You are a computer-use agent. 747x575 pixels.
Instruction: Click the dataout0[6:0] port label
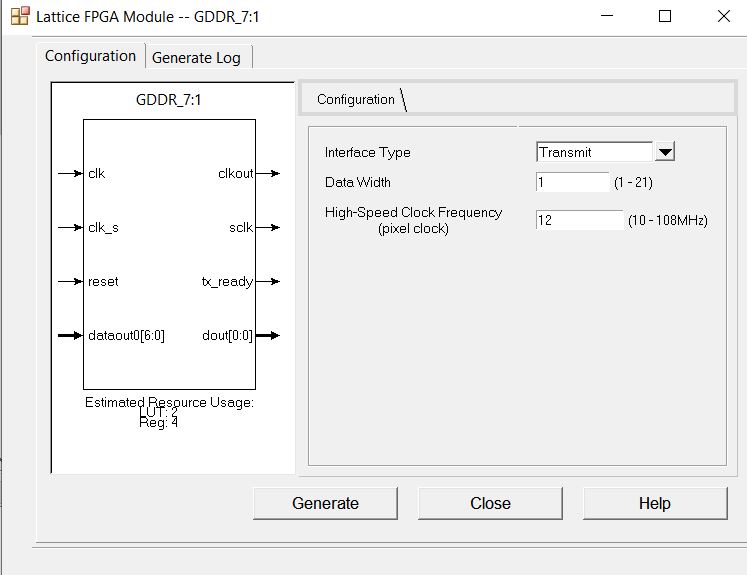pyautogui.click(x=126, y=336)
